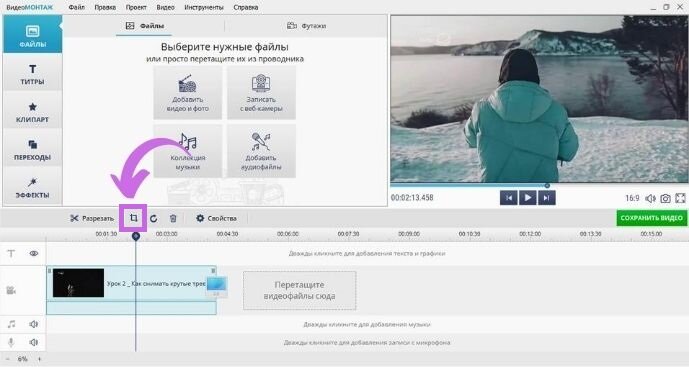689x367 pixels.
Task: Click the rotate clip icon
Action: (153, 218)
